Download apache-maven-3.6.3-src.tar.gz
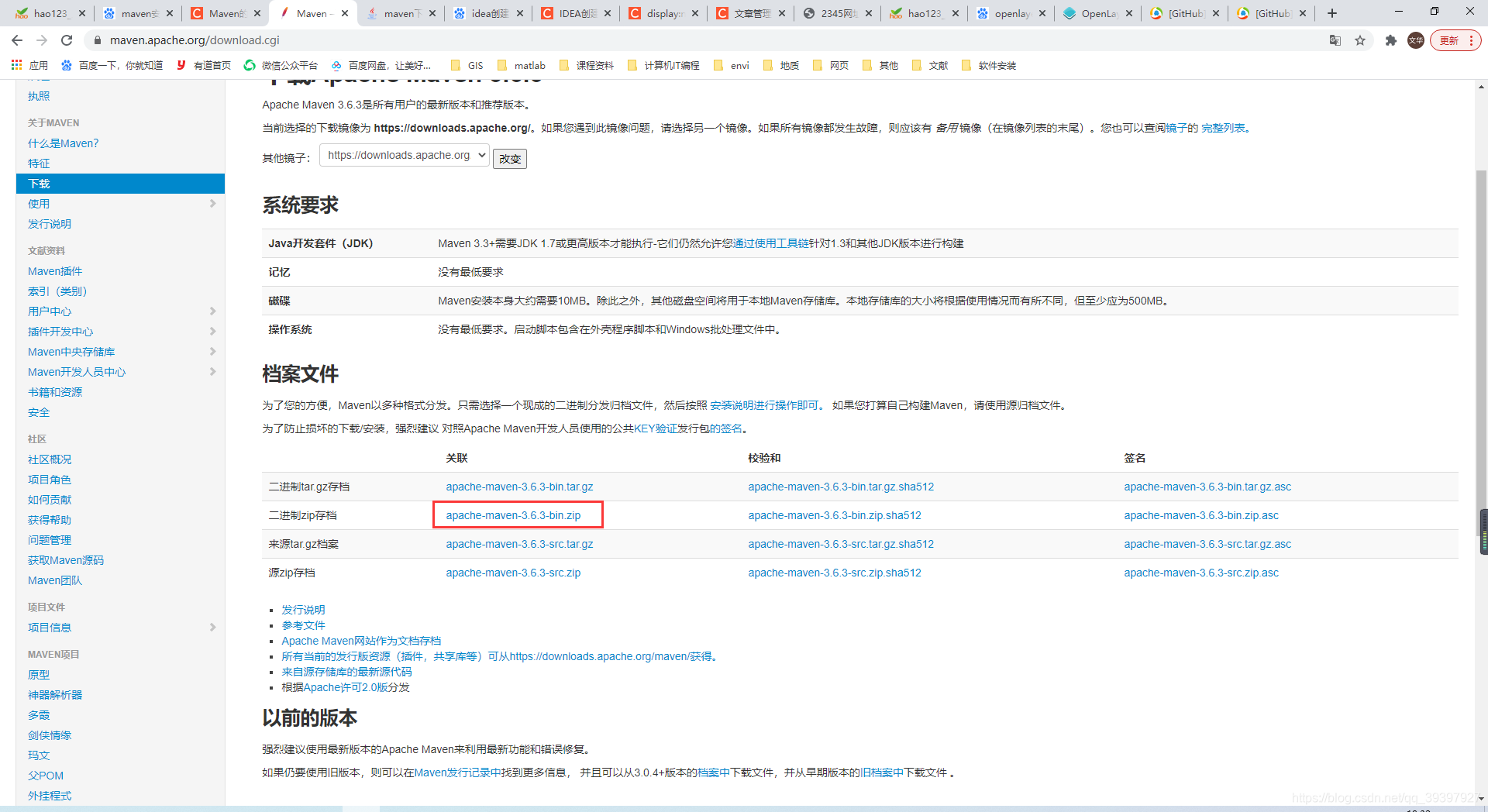 point(519,544)
